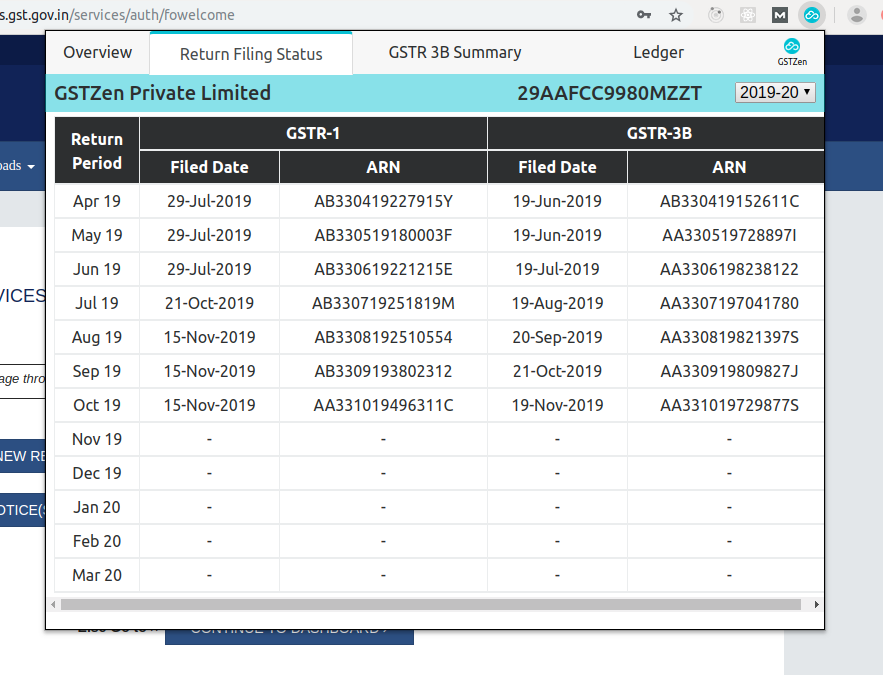Click the 19-Jul-2019 filed date

click(x=557, y=269)
